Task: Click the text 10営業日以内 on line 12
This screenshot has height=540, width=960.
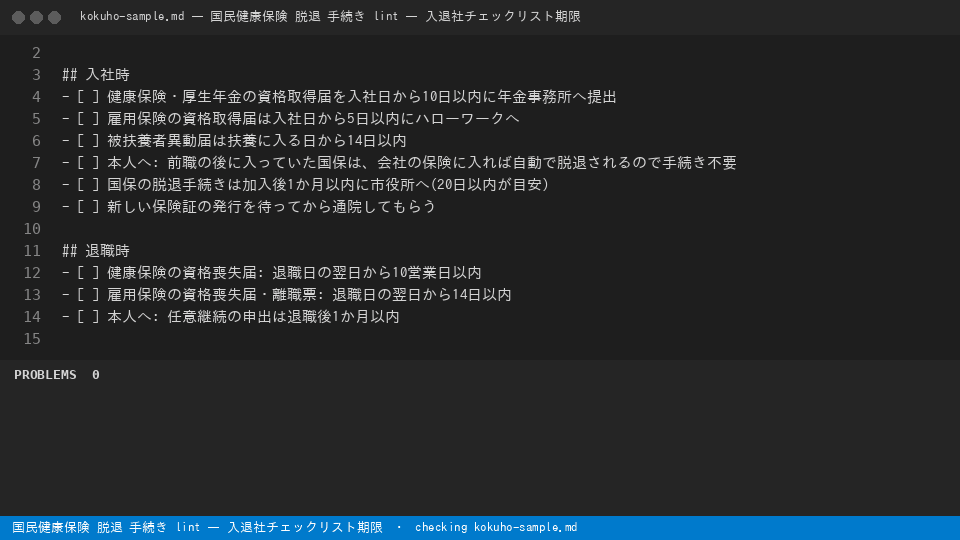Action: tap(437, 273)
